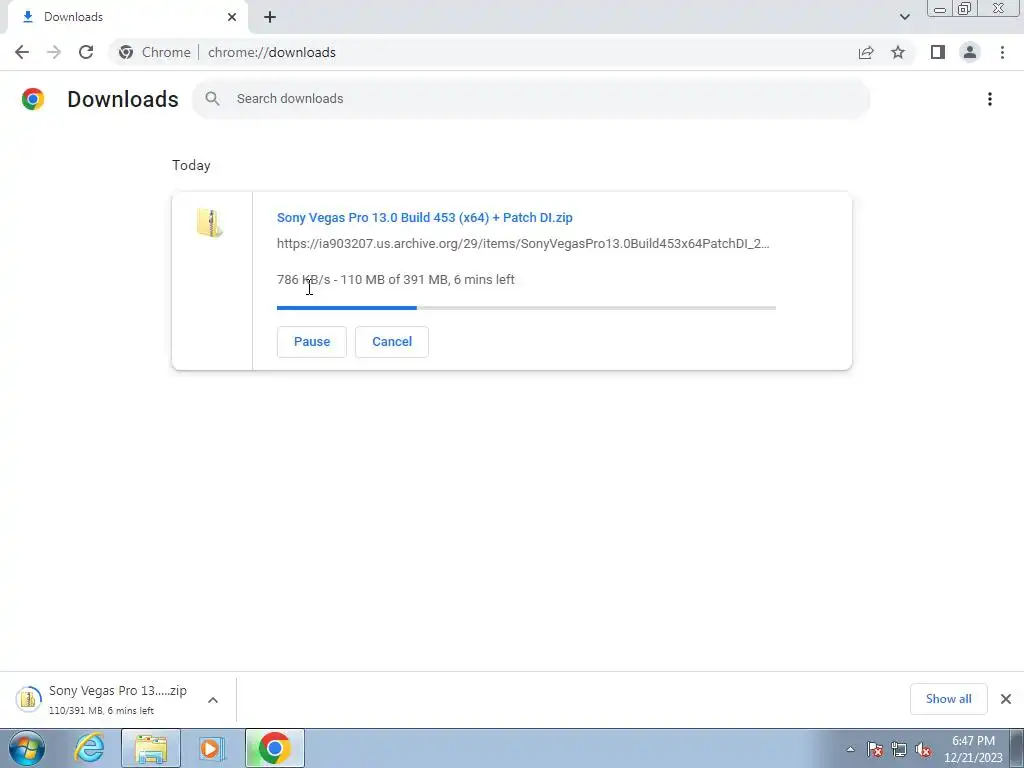Screen dimensions: 1024x768
Task: Open the tab search dropdown arrow
Action: pos(904,17)
